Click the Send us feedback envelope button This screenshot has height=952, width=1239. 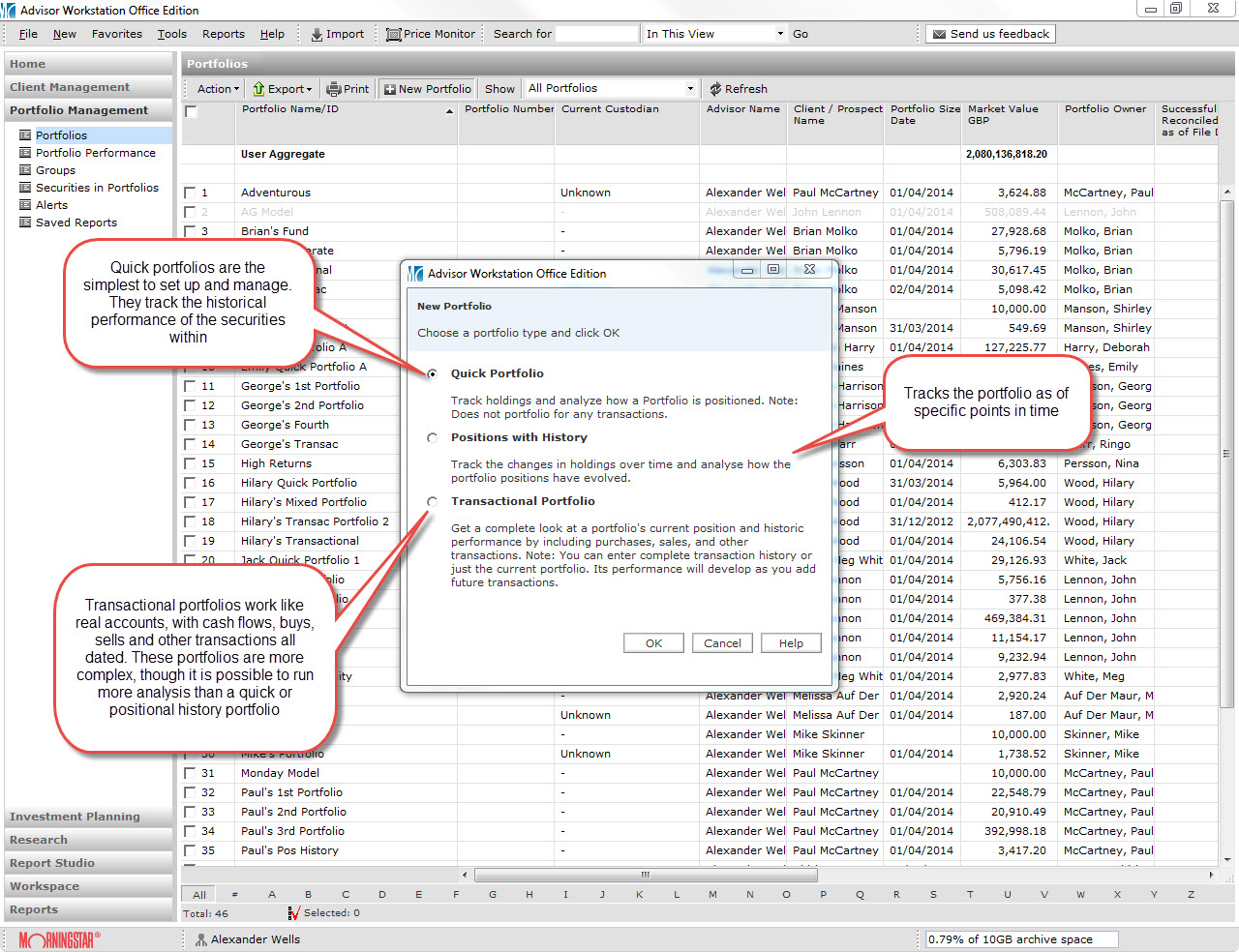tap(990, 34)
